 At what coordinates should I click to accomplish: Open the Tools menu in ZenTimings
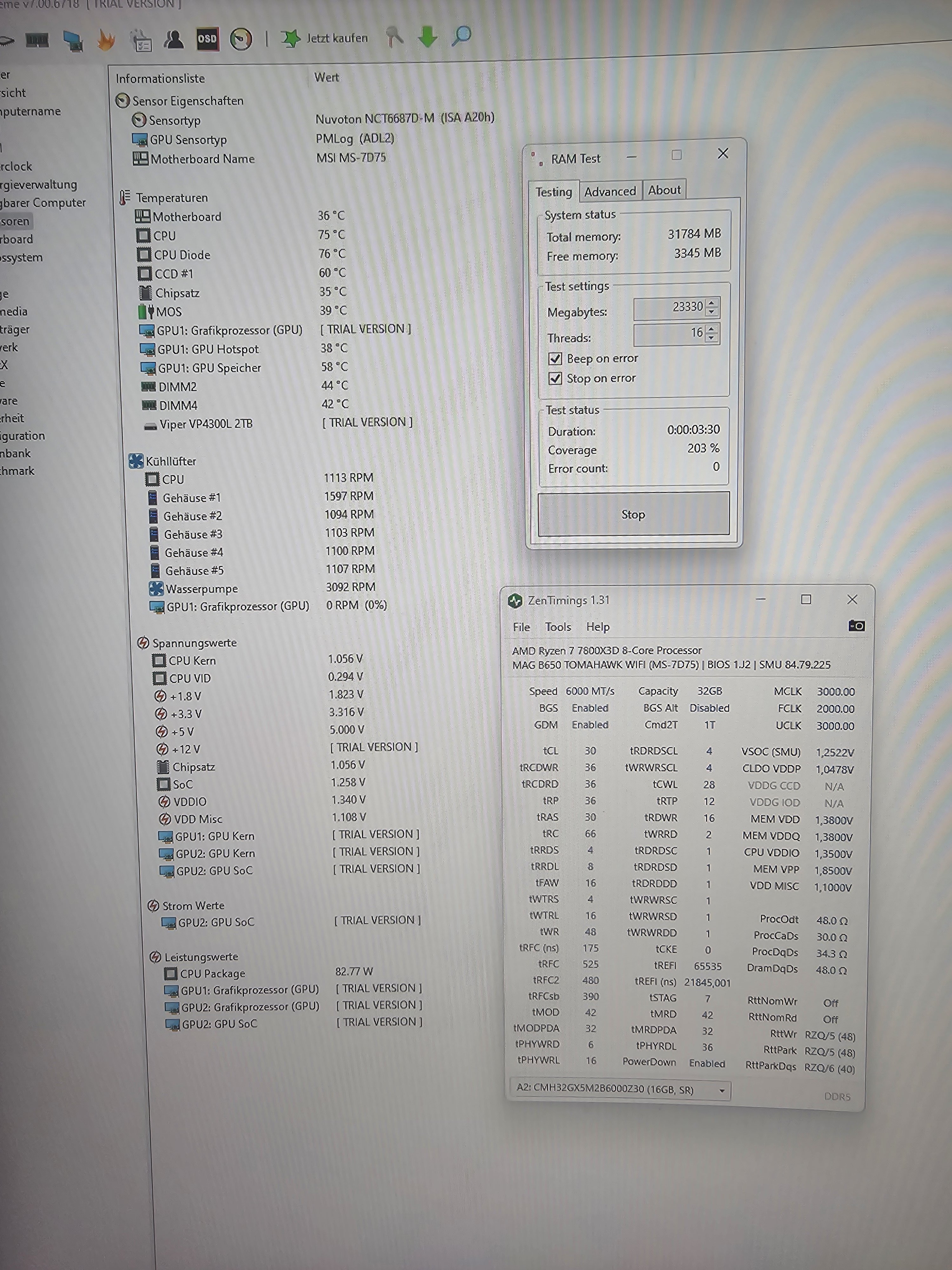558,627
